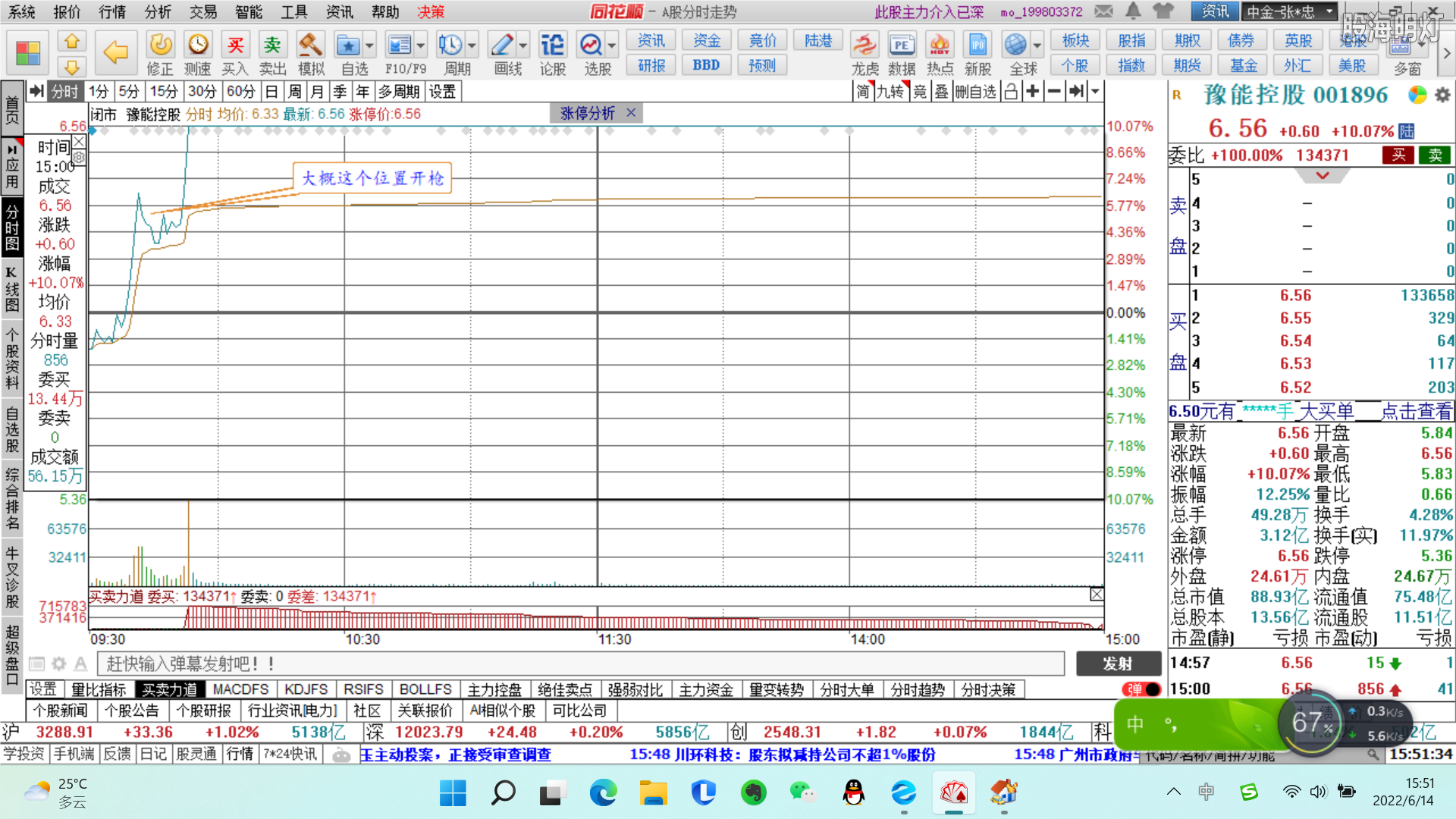The image size is (1456, 819).
Task: Toggle the 弹 barrage switch
Action: tap(1141, 689)
